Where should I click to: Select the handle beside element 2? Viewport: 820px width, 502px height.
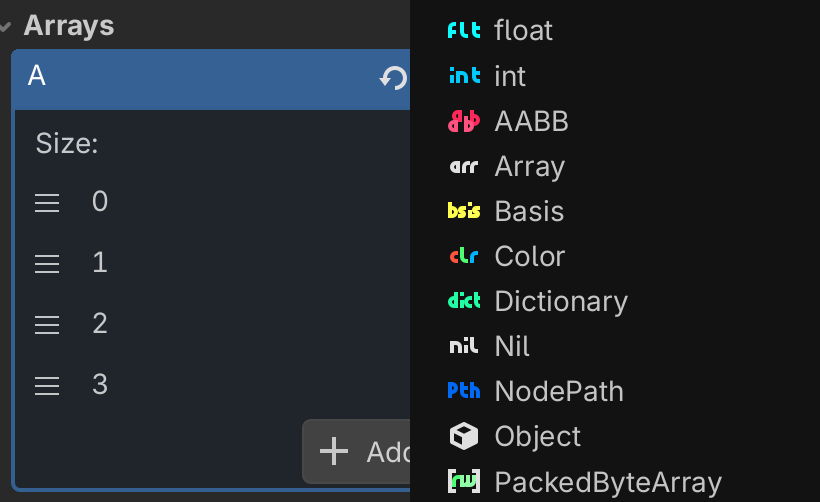click(48, 325)
